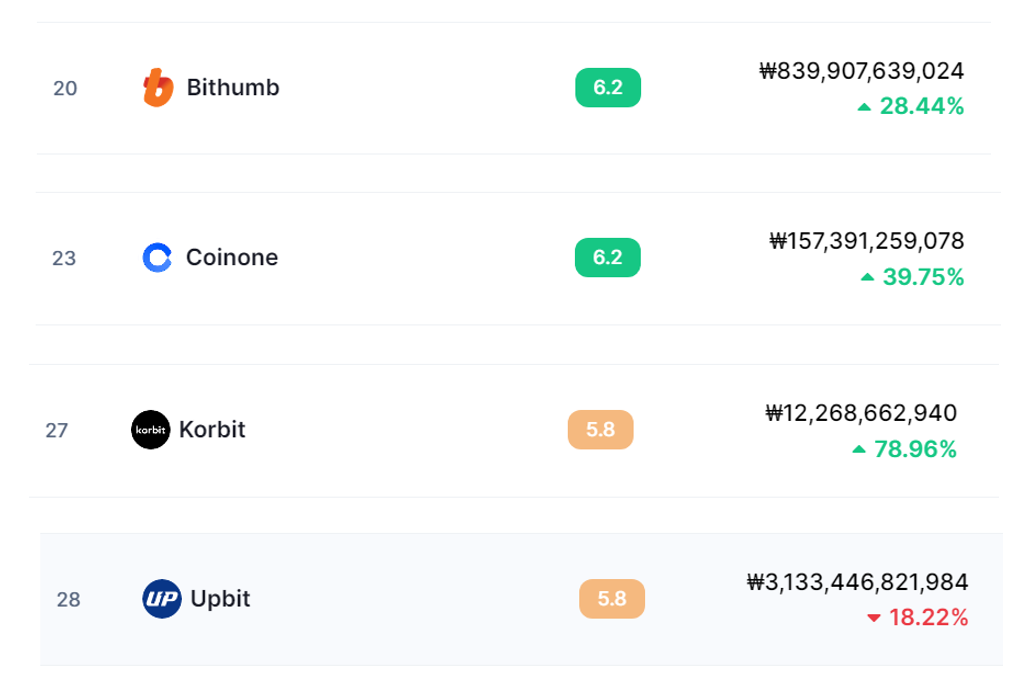This screenshot has height=682, width=1010.
Task: Open the Bithumb exchange name link
Action: 233,88
